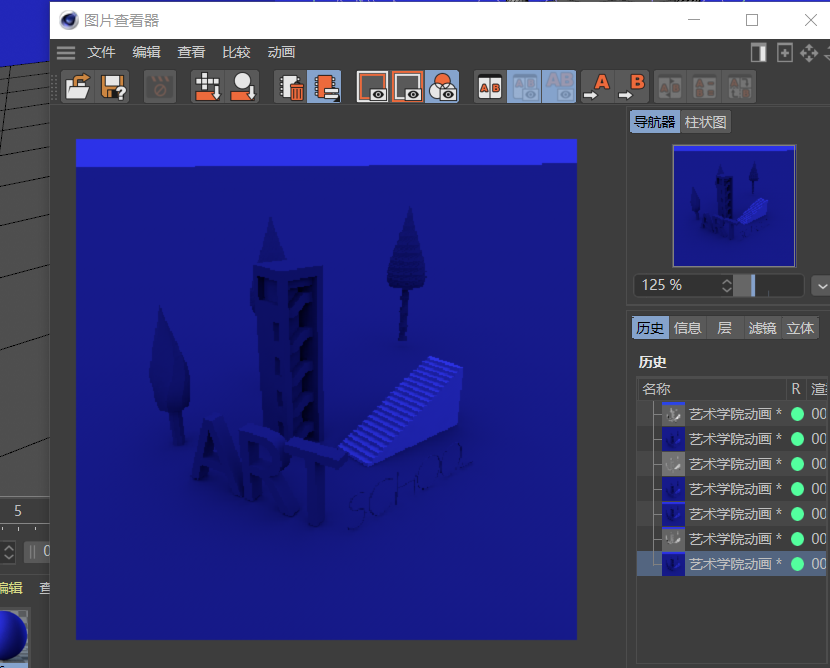830x668 pixels.
Task: Click the Save image as disk icon
Action: pos(114,87)
